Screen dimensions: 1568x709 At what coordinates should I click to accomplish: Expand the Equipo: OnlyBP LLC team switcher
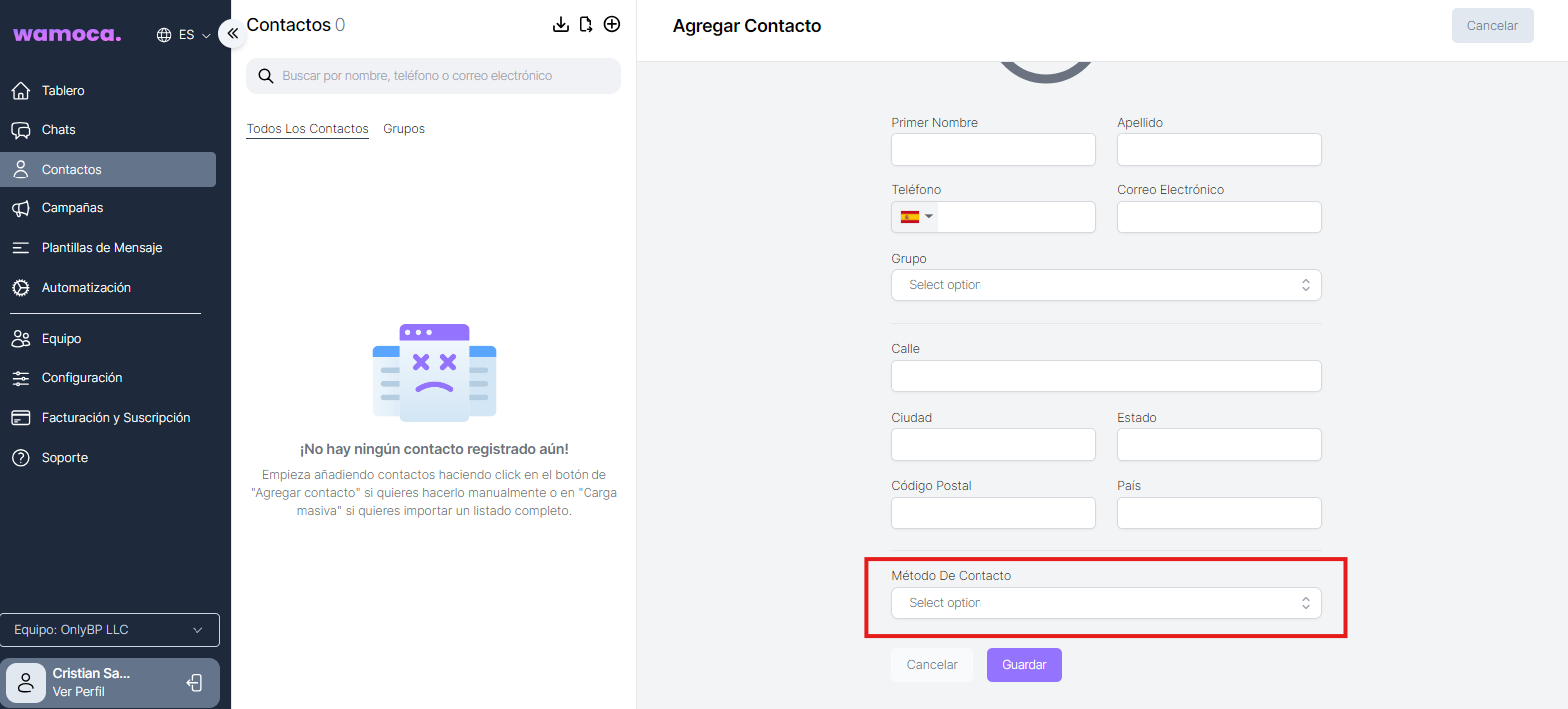(x=110, y=630)
